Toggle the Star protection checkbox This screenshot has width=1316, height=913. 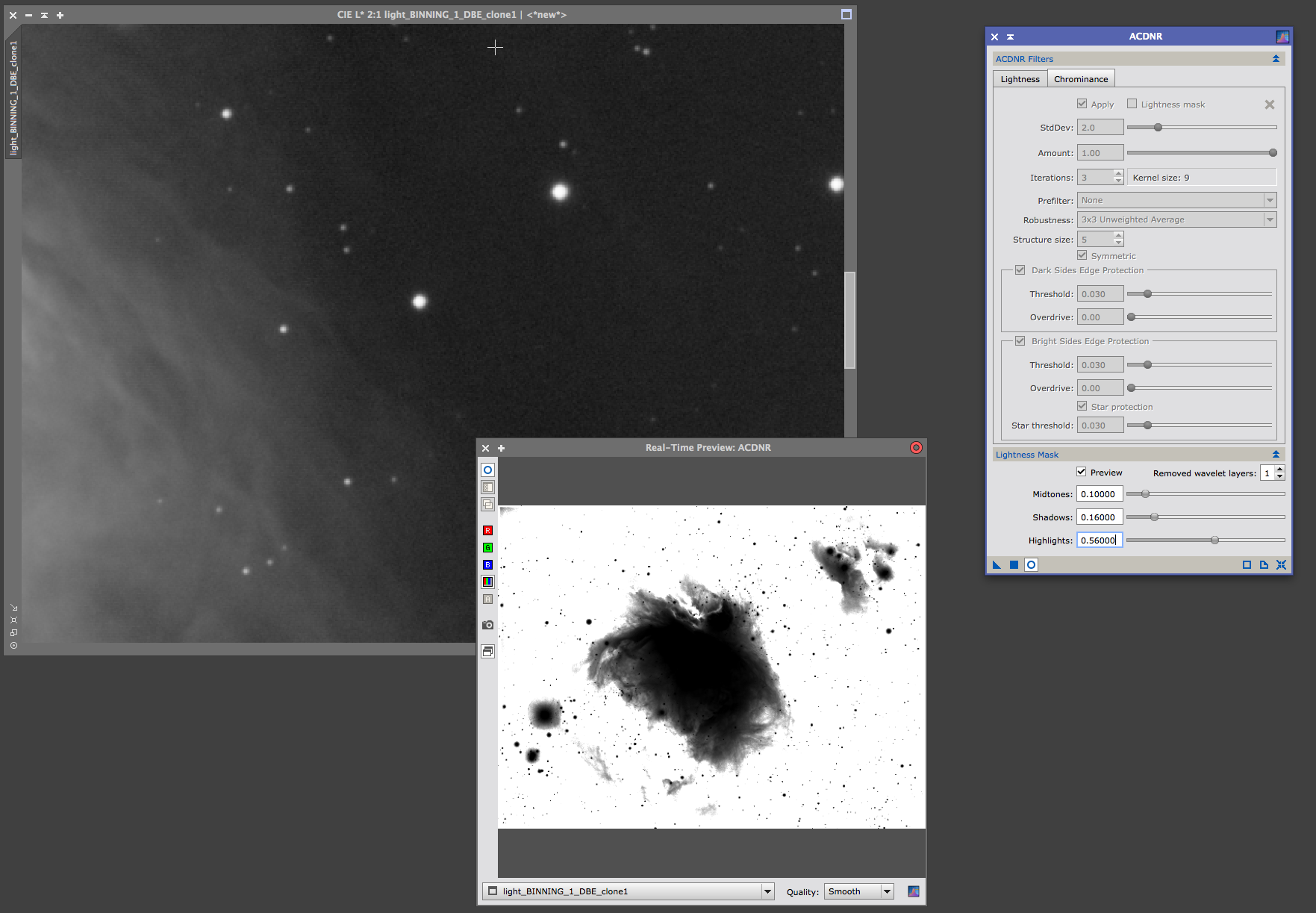[x=1082, y=406]
